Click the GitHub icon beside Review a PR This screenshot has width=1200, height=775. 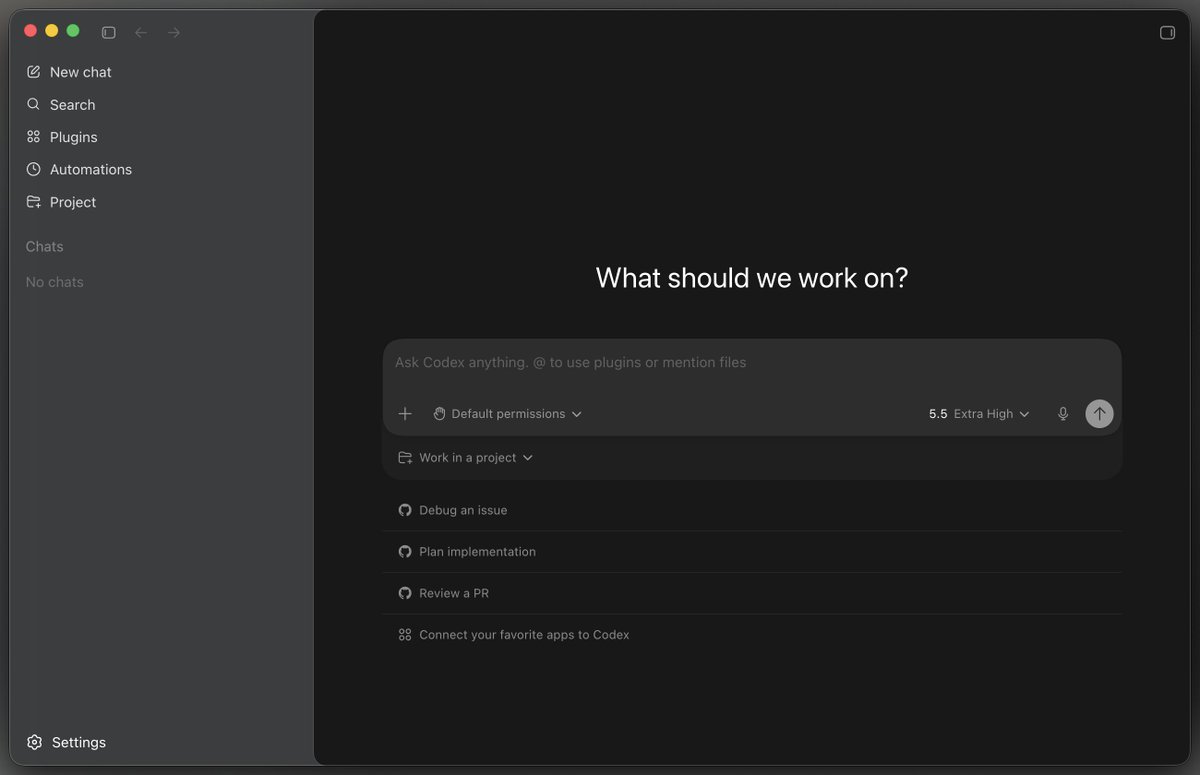click(405, 593)
